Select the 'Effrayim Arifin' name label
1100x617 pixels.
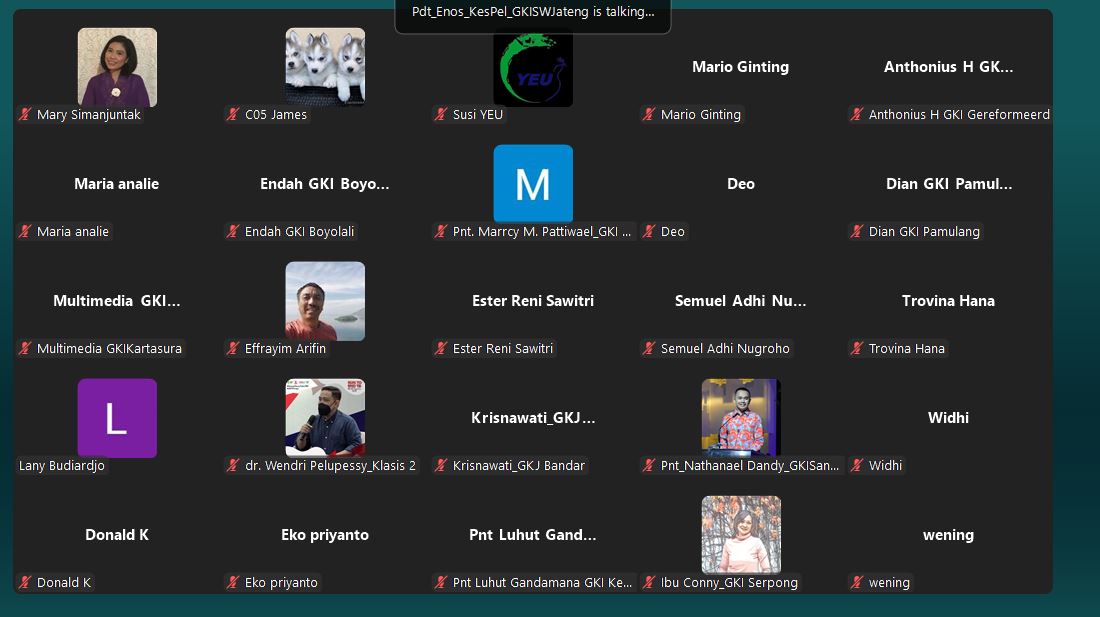click(x=286, y=348)
